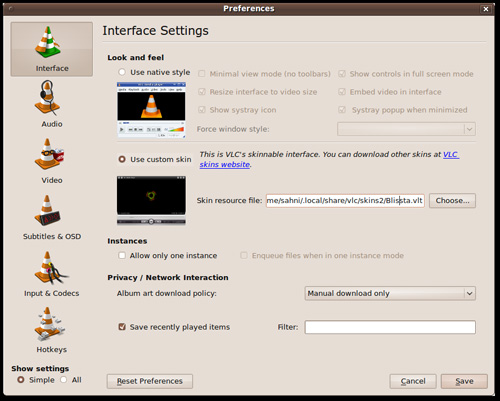Click the Instances section label
The width and height of the screenshot is (500, 401).
coord(127,241)
